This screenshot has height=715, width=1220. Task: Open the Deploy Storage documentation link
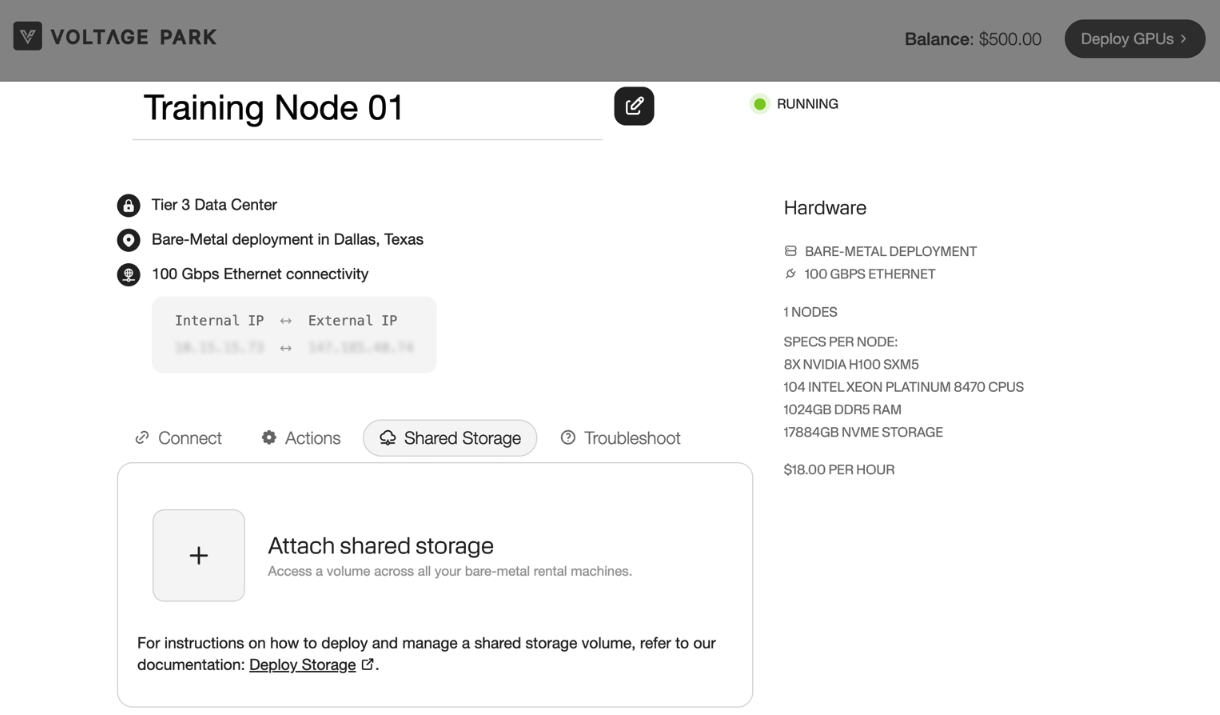click(x=302, y=665)
